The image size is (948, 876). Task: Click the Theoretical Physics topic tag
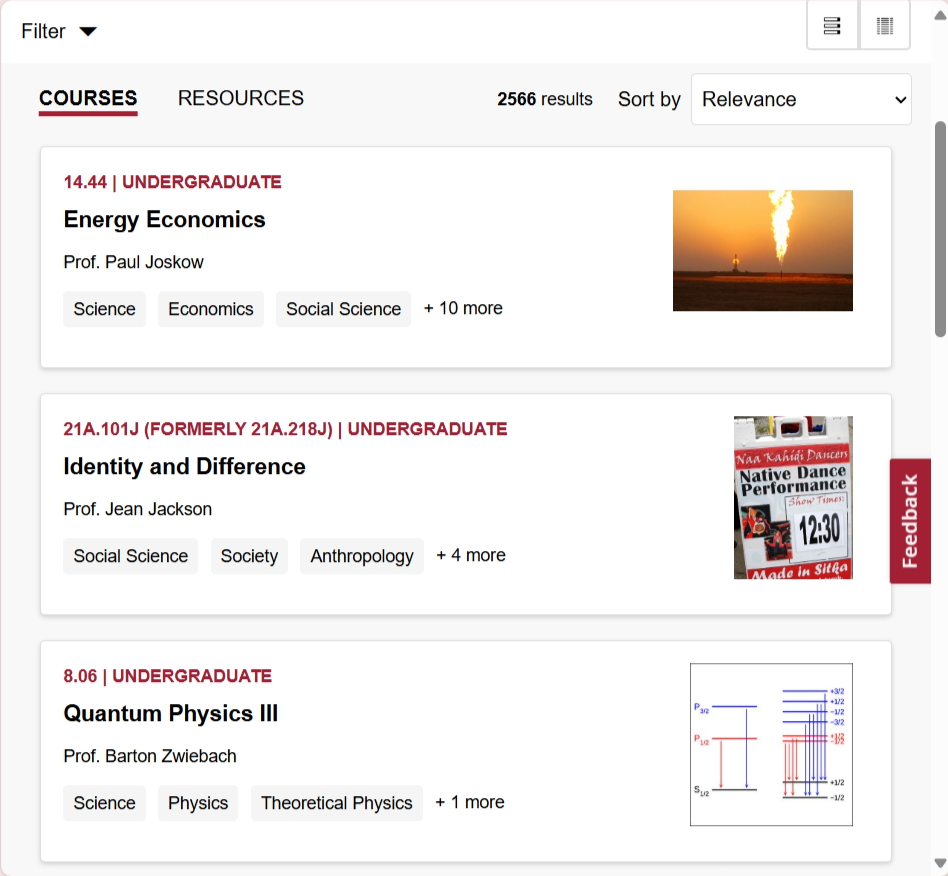tap(337, 803)
